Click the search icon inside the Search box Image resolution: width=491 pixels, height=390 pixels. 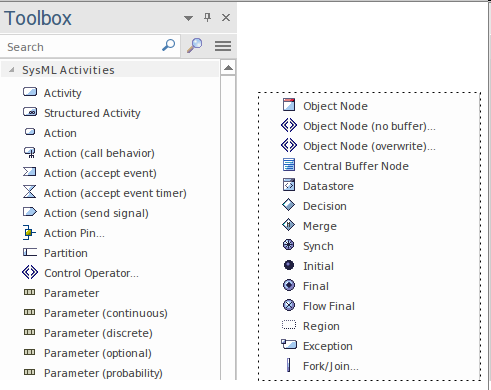point(169,45)
